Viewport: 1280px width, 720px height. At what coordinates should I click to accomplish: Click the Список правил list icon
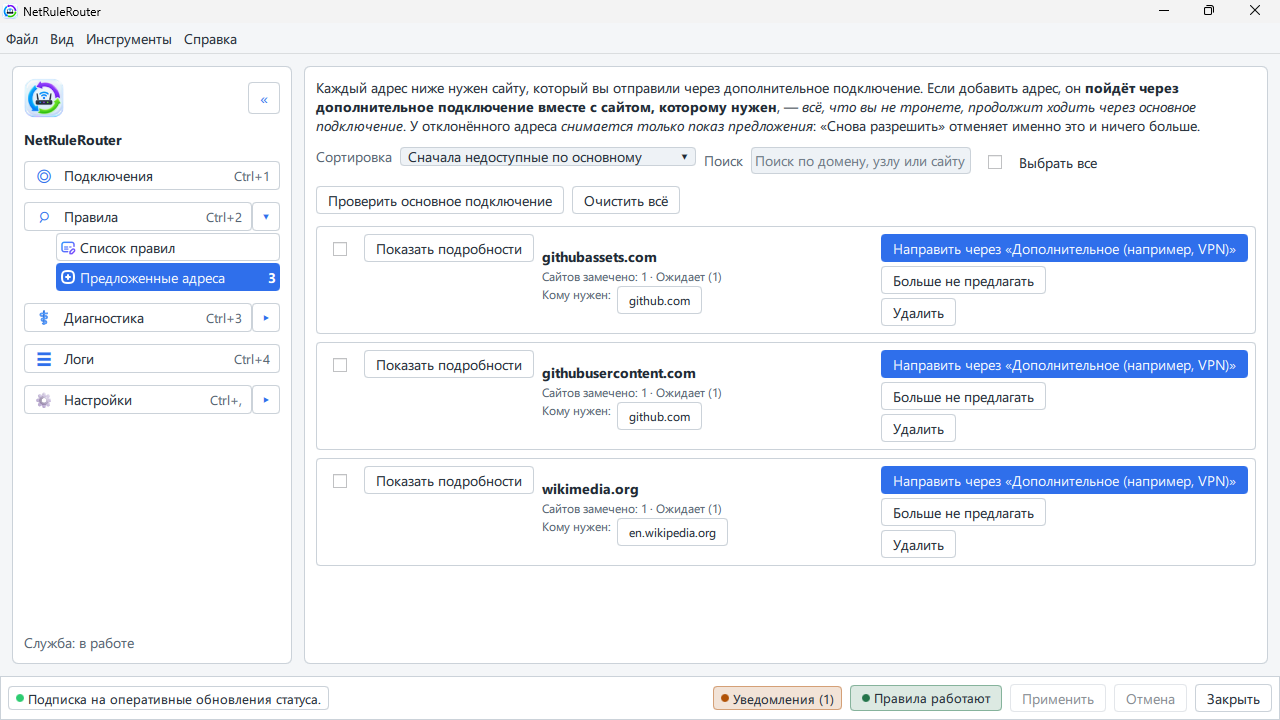(x=68, y=248)
